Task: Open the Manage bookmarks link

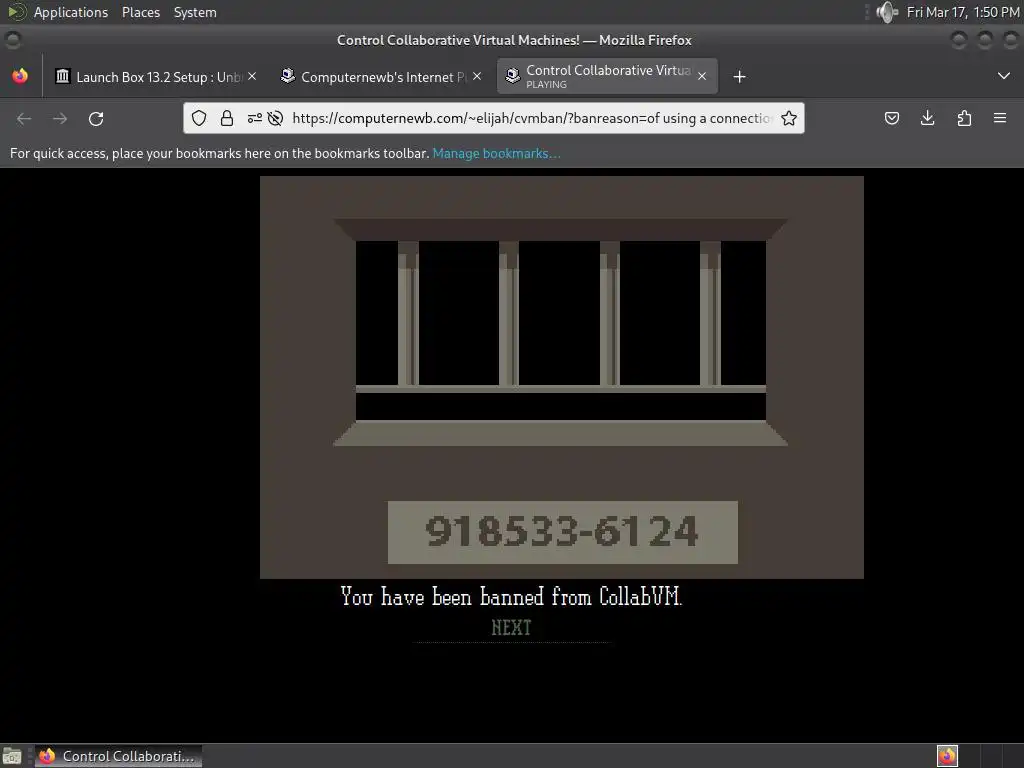Action: coord(496,153)
